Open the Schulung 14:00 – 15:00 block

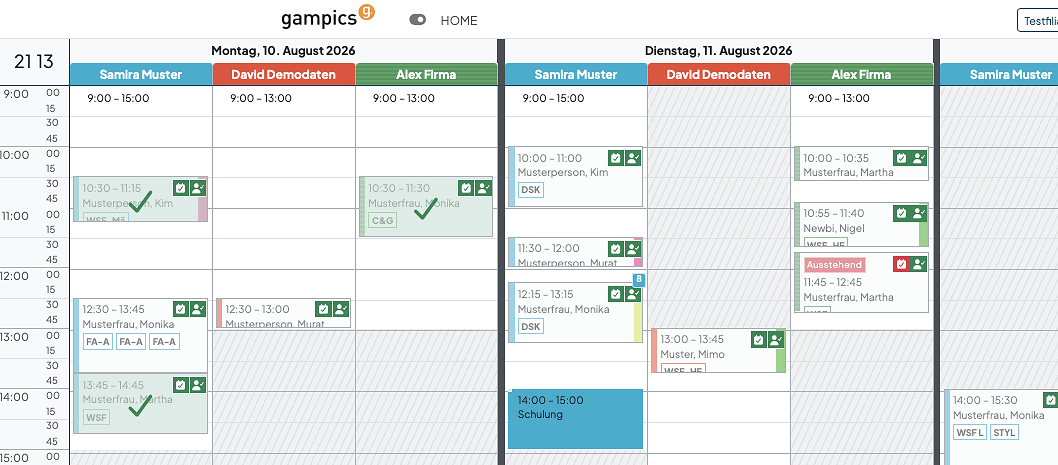[575, 418]
